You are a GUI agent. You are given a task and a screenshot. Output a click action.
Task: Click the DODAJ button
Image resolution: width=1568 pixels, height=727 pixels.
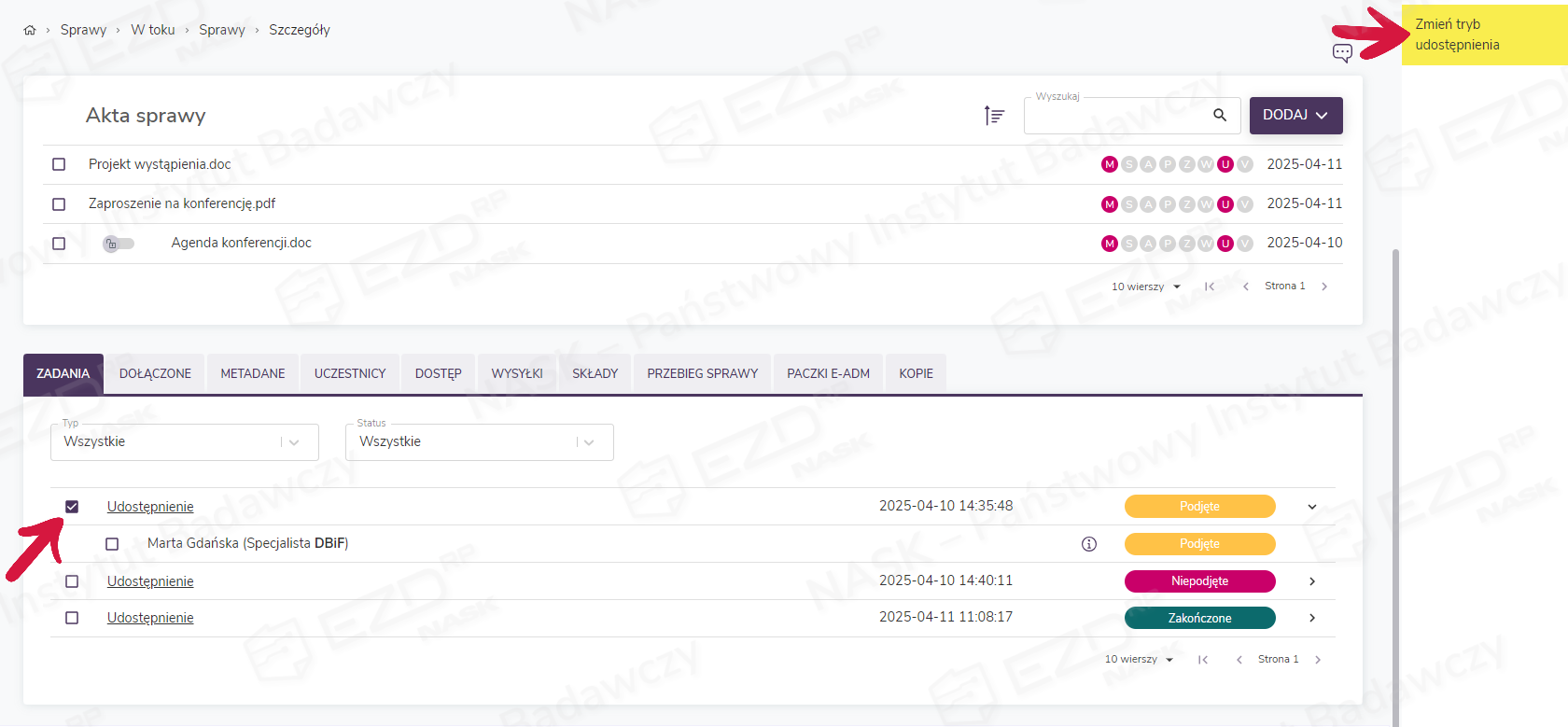(x=1295, y=115)
